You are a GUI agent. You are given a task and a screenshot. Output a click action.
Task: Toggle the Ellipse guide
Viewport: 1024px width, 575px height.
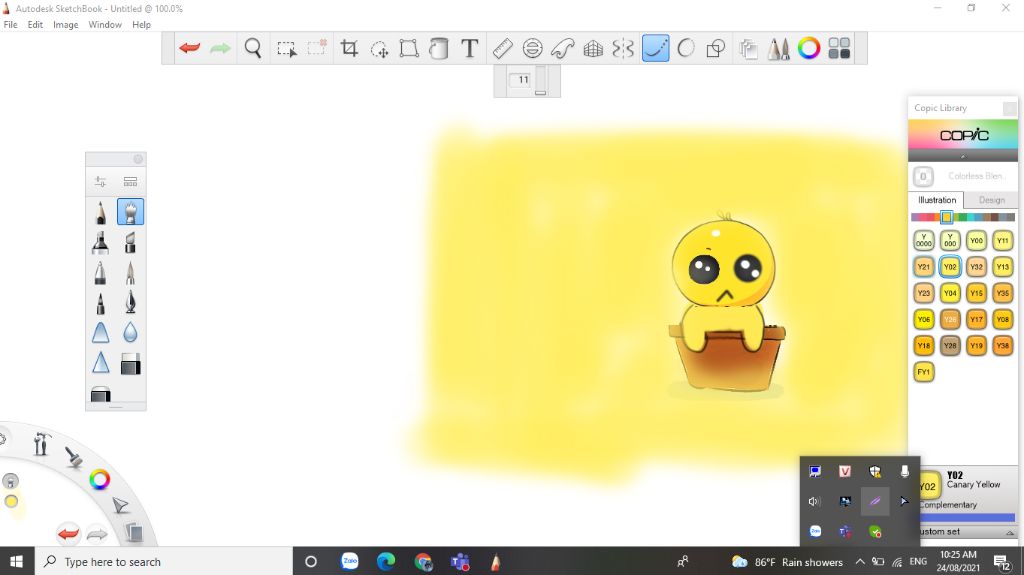pos(533,48)
